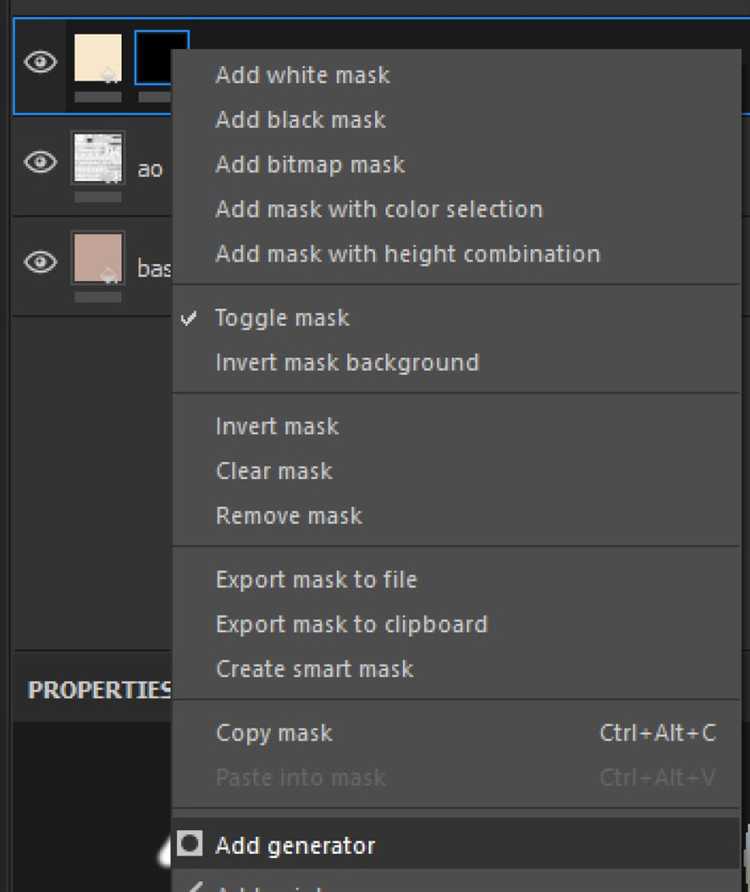The image size is (750, 892).
Task: Uncheck the Toggle mask option
Action: (282, 318)
